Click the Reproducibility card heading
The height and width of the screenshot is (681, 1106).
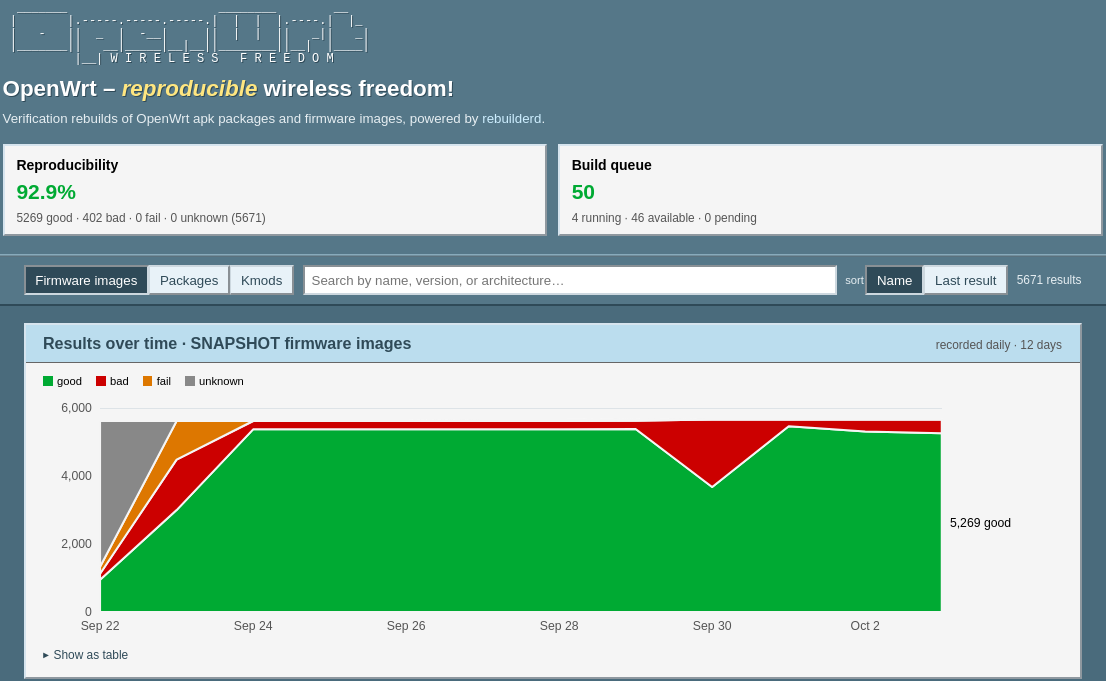tap(67, 165)
